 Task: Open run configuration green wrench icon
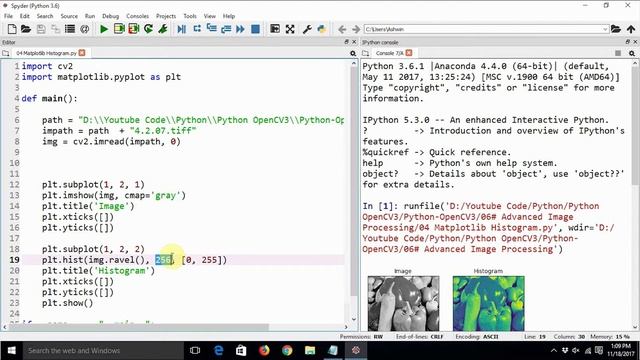(x=163, y=29)
